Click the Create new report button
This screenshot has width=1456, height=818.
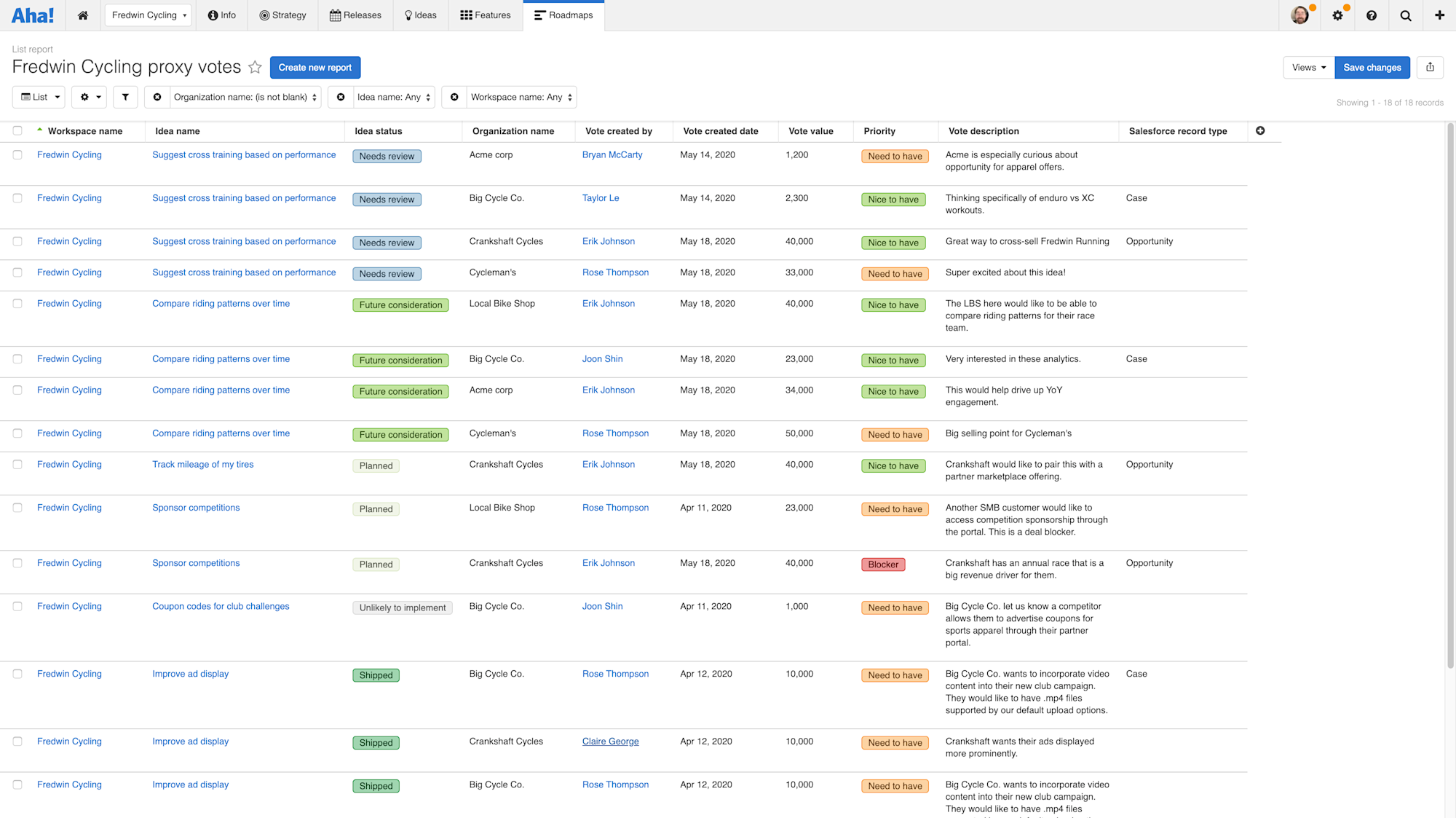pyautogui.click(x=315, y=67)
